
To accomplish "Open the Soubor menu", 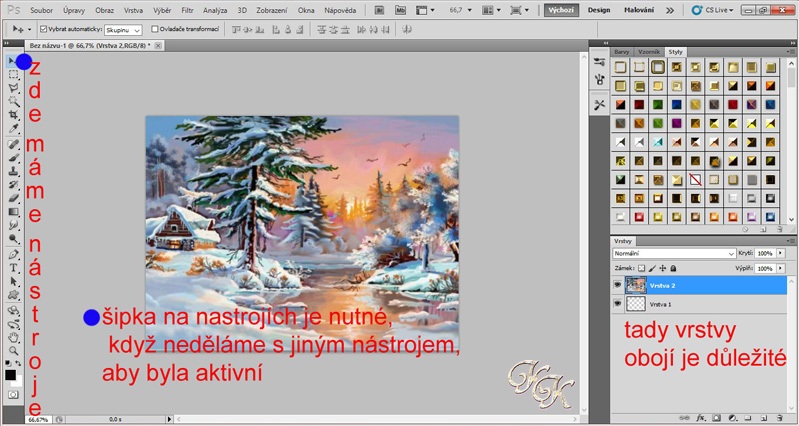I will tap(41, 10).
